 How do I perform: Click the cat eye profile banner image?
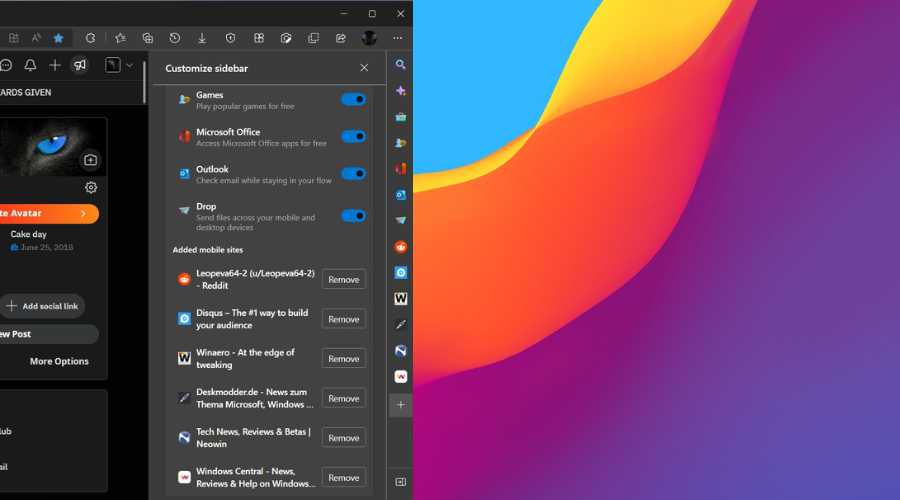click(53, 147)
